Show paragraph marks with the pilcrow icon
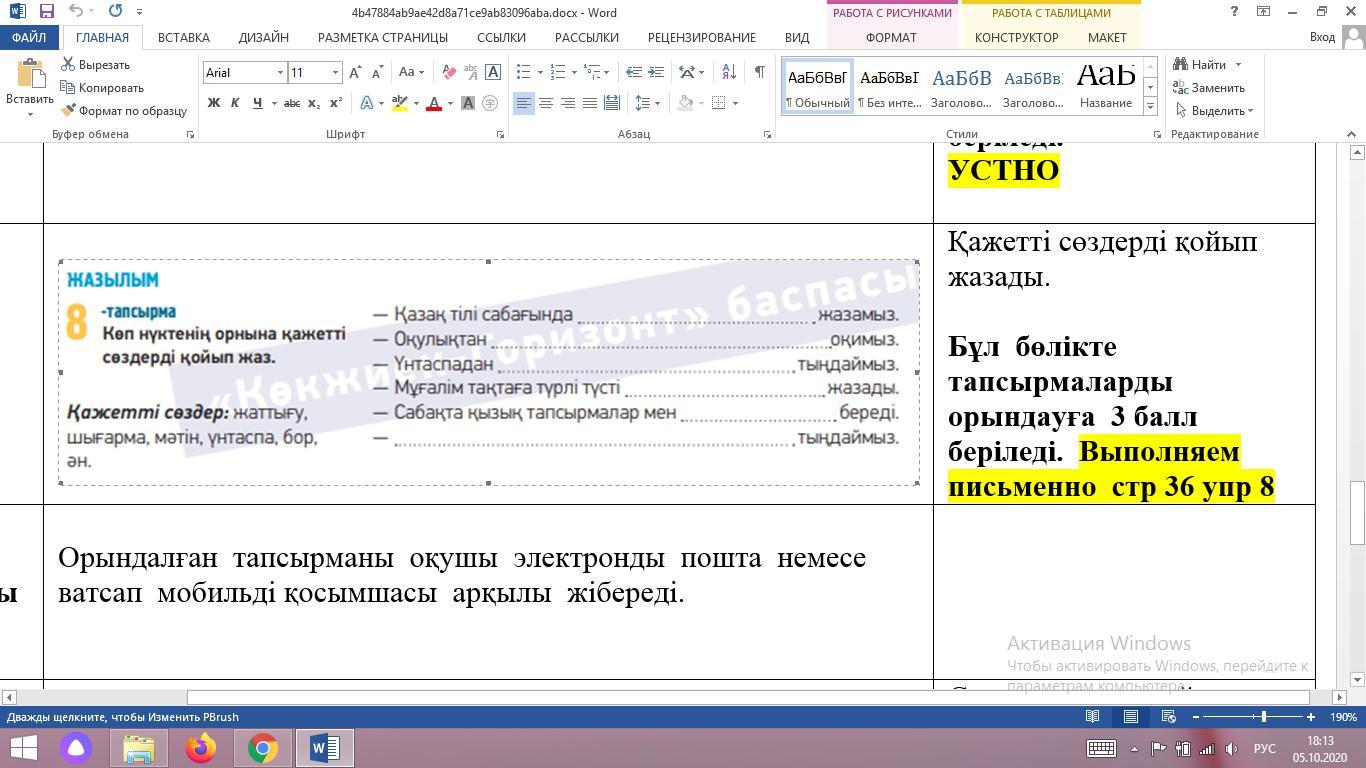 coord(760,72)
